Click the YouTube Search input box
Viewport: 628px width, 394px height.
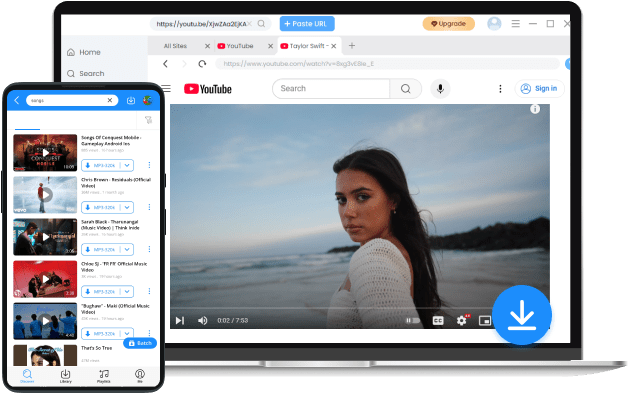tap(331, 88)
